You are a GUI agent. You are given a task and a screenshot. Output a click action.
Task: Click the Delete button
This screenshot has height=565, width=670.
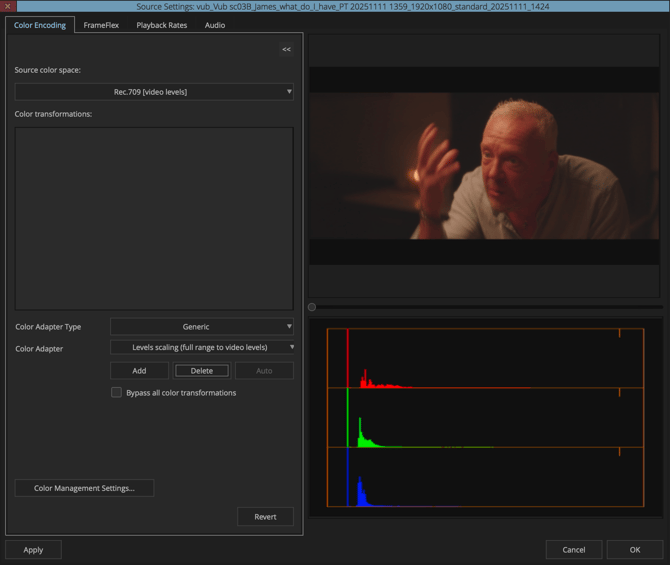202,371
